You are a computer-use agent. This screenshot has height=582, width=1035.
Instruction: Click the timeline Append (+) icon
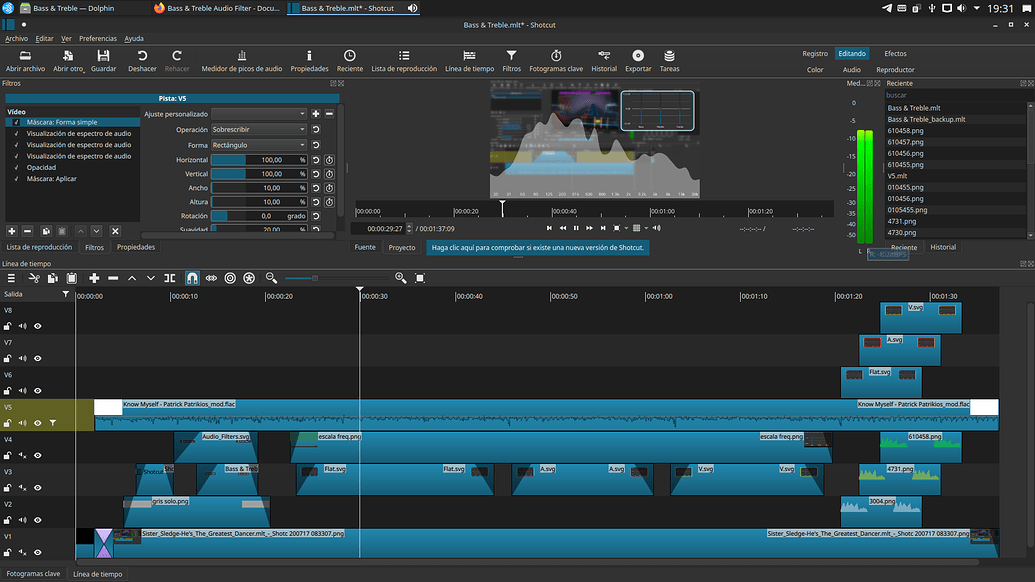pos(93,278)
